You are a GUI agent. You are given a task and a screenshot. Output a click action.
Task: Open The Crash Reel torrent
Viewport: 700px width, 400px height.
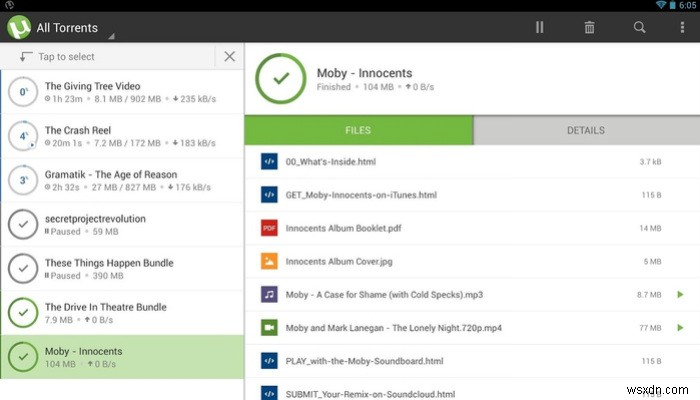122,136
